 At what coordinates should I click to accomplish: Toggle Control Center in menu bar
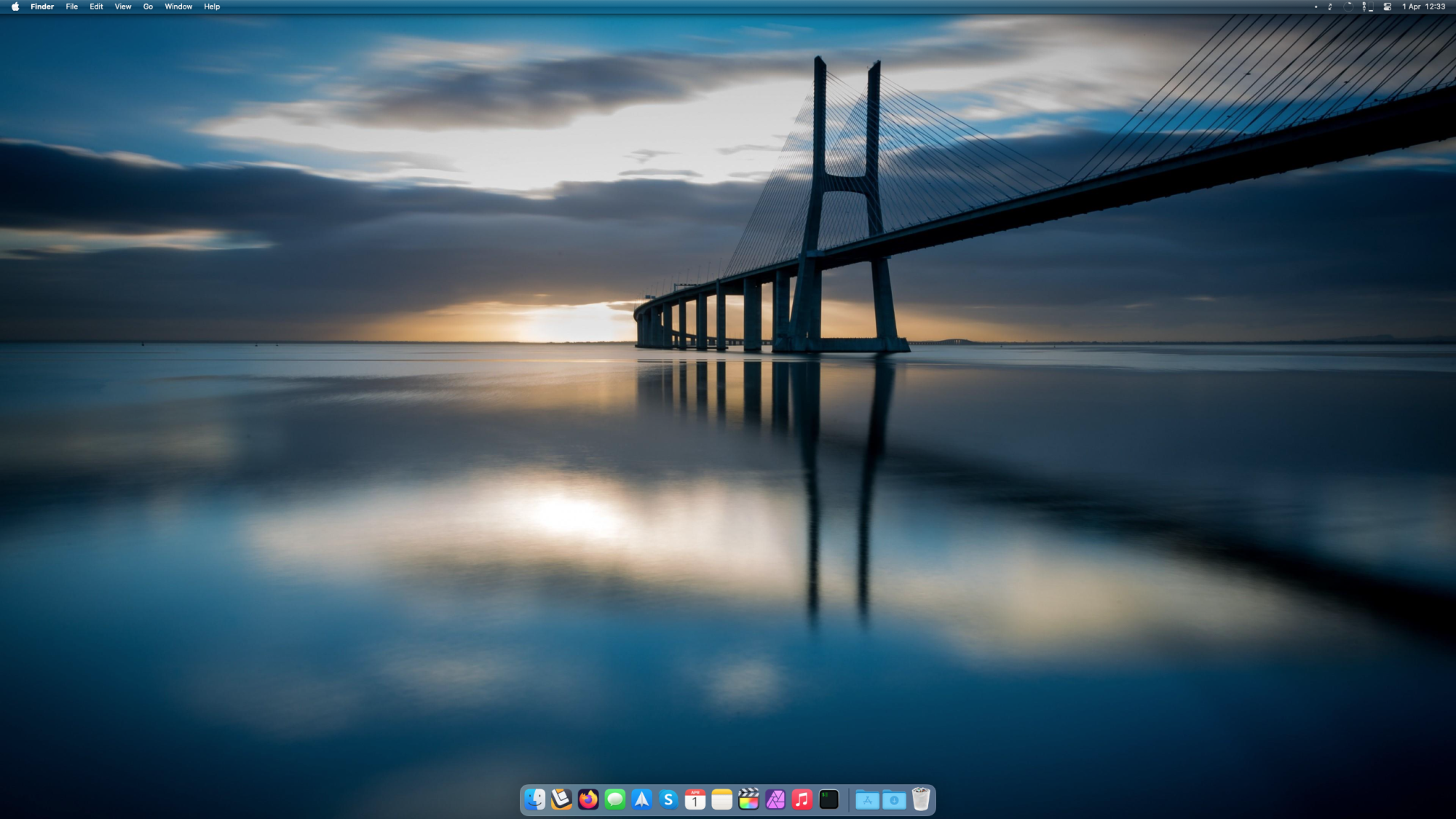[1388, 7]
